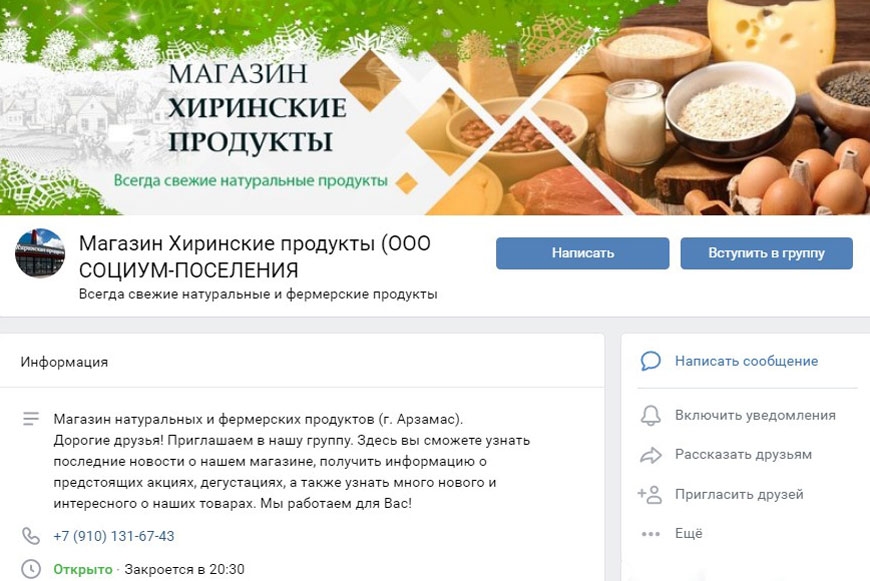Click the bell notifications icon
This screenshot has height=581, width=870.
click(651, 415)
